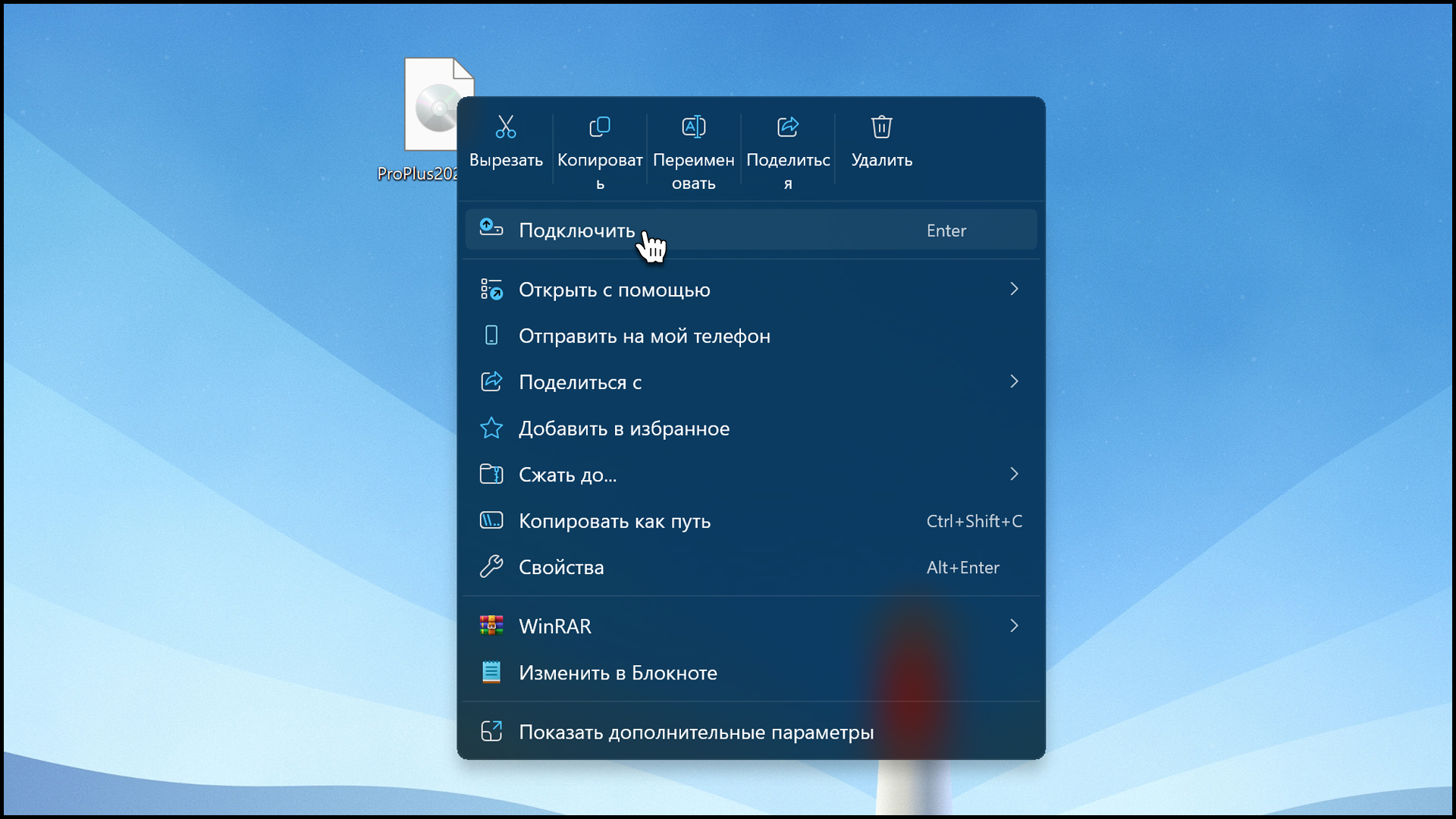Click the Delete (Удалить) trash icon
This screenshot has height=819, width=1456.
pos(881,127)
